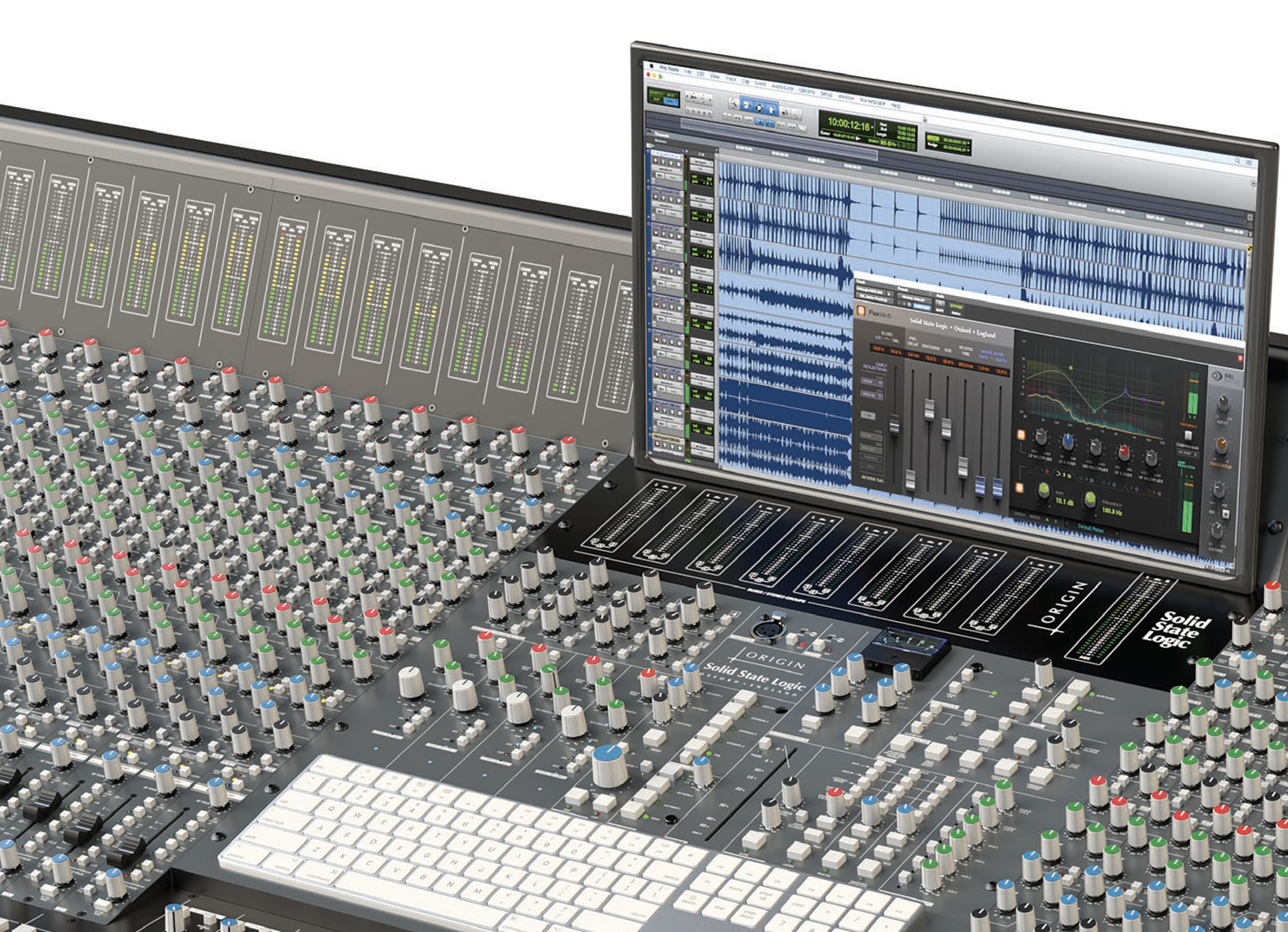1288x932 pixels.
Task: Click REDO in the FlexVerb plugin
Action: pyautogui.click(x=1035, y=517)
